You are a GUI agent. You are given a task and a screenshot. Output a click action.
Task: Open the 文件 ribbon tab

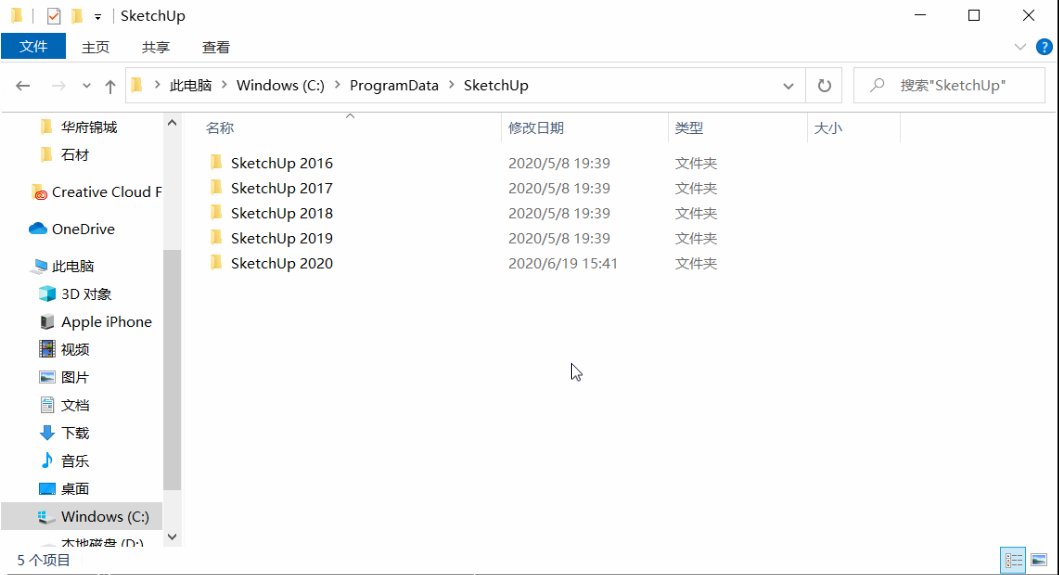coord(33,47)
